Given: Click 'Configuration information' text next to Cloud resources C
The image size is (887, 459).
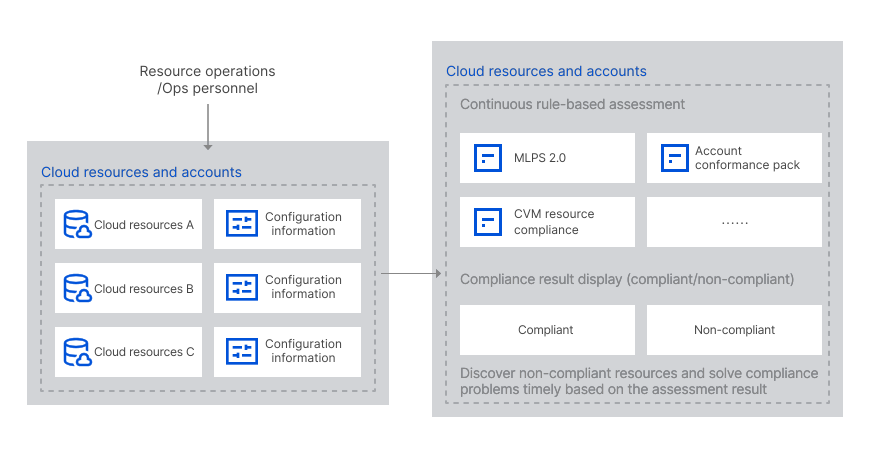Looking at the screenshot, I should click(x=303, y=351).
